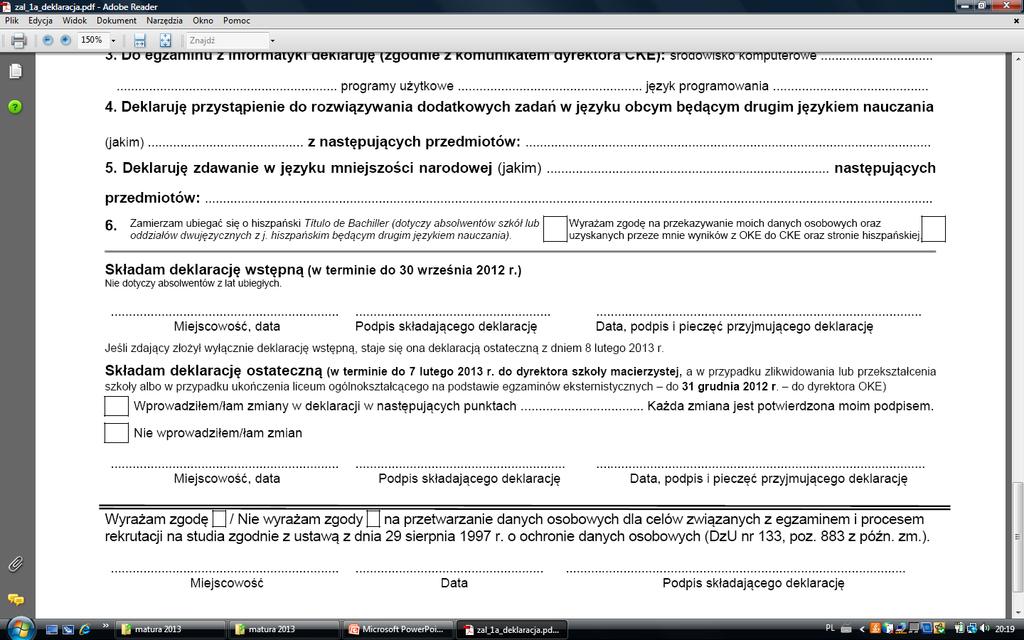The width and height of the screenshot is (1024, 640).
Task: Expand quick launch overflow chevron
Action: [x=105, y=627]
